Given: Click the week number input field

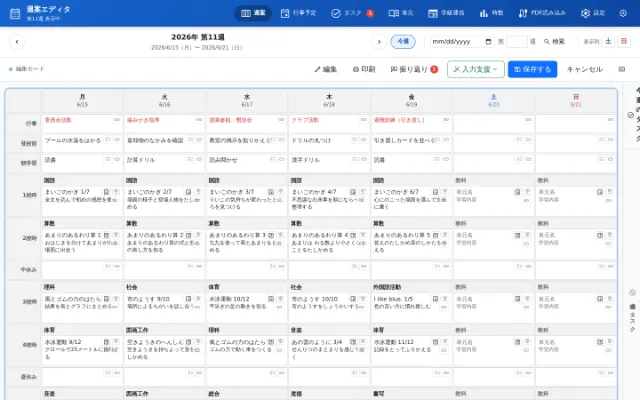Looking at the screenshot, I should tap(516, 42).
